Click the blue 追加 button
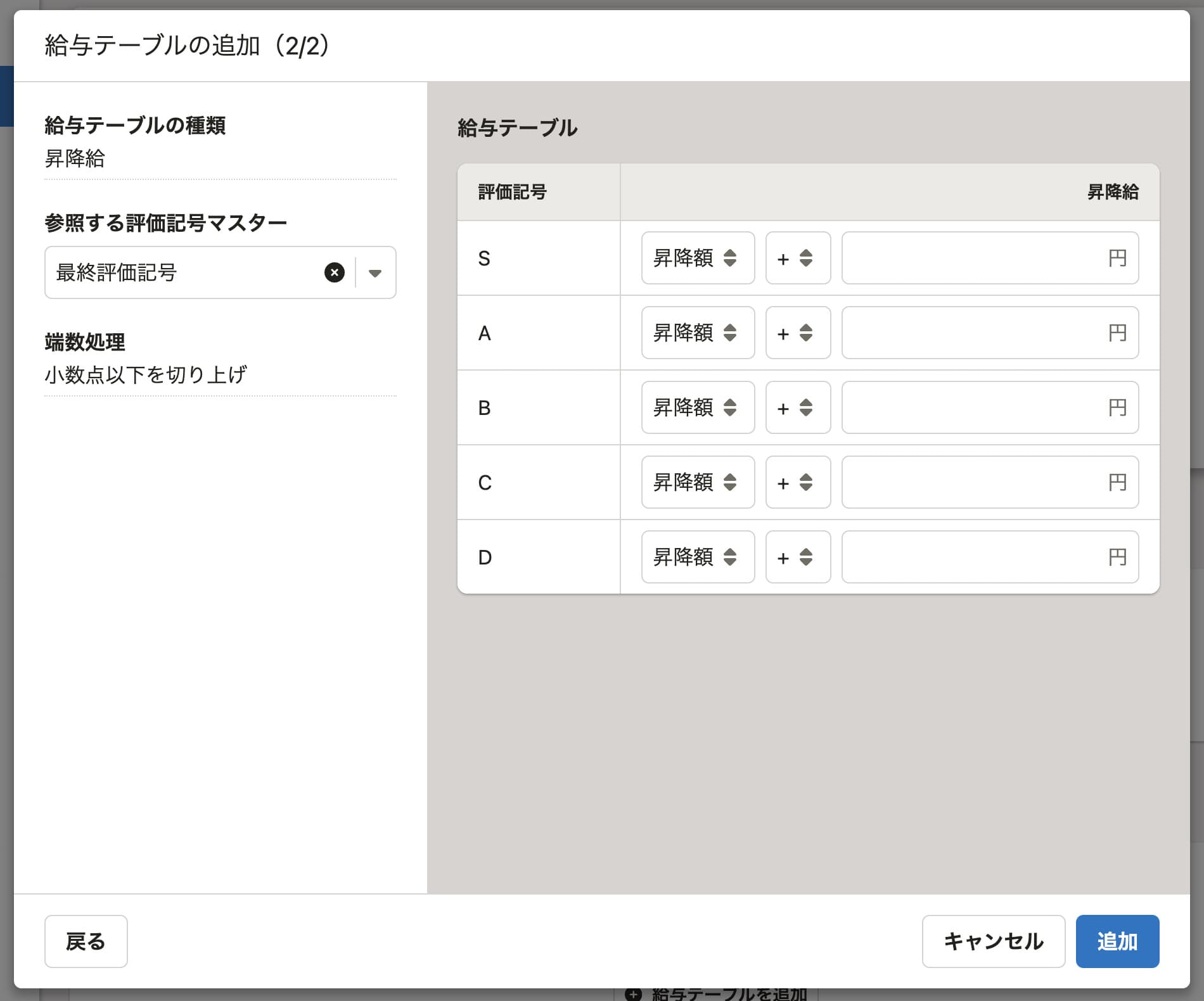The image size is (1204, 1001). pos(1117,941)
